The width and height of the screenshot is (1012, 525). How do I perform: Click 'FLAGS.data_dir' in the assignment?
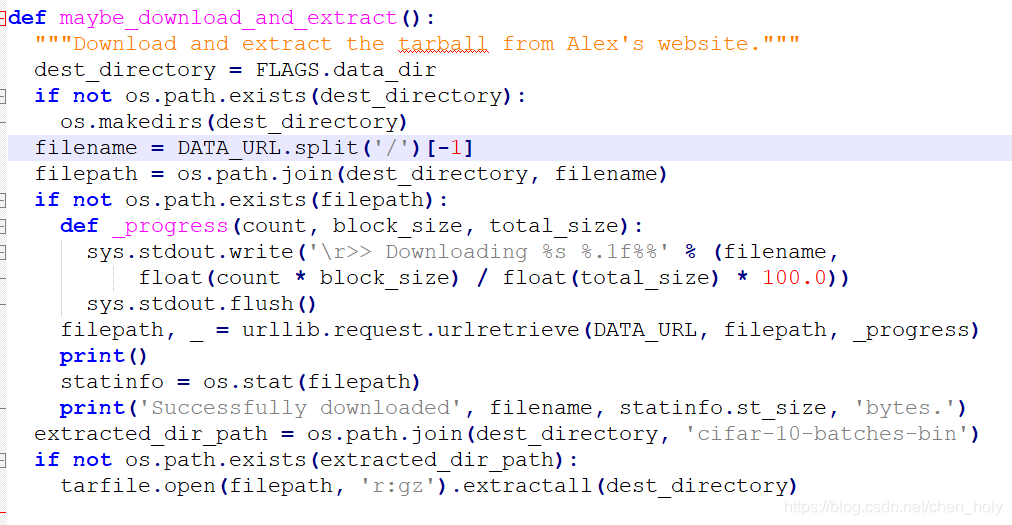coord(346,70)
